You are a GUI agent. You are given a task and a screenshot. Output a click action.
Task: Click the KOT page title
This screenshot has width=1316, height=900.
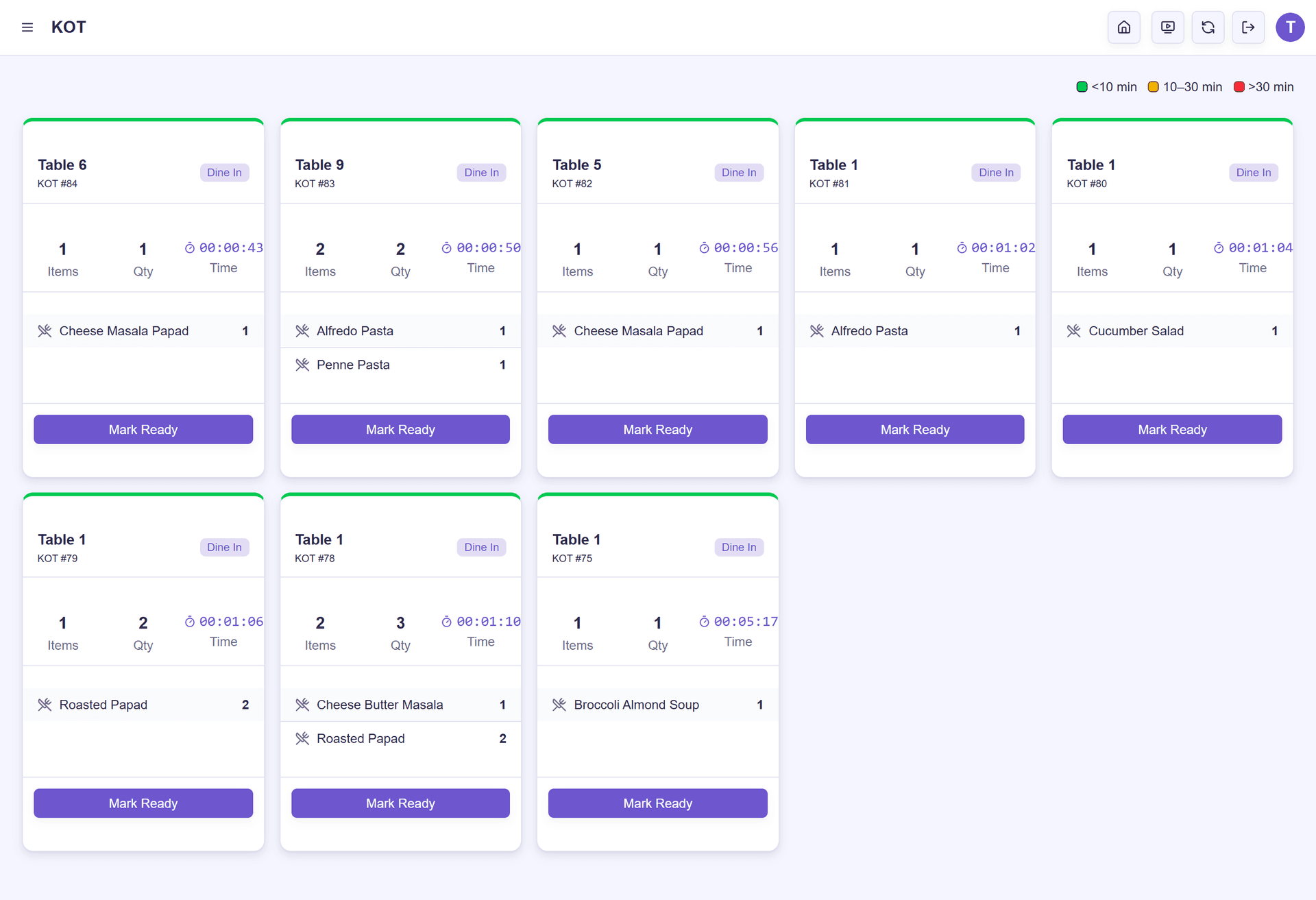69,27
